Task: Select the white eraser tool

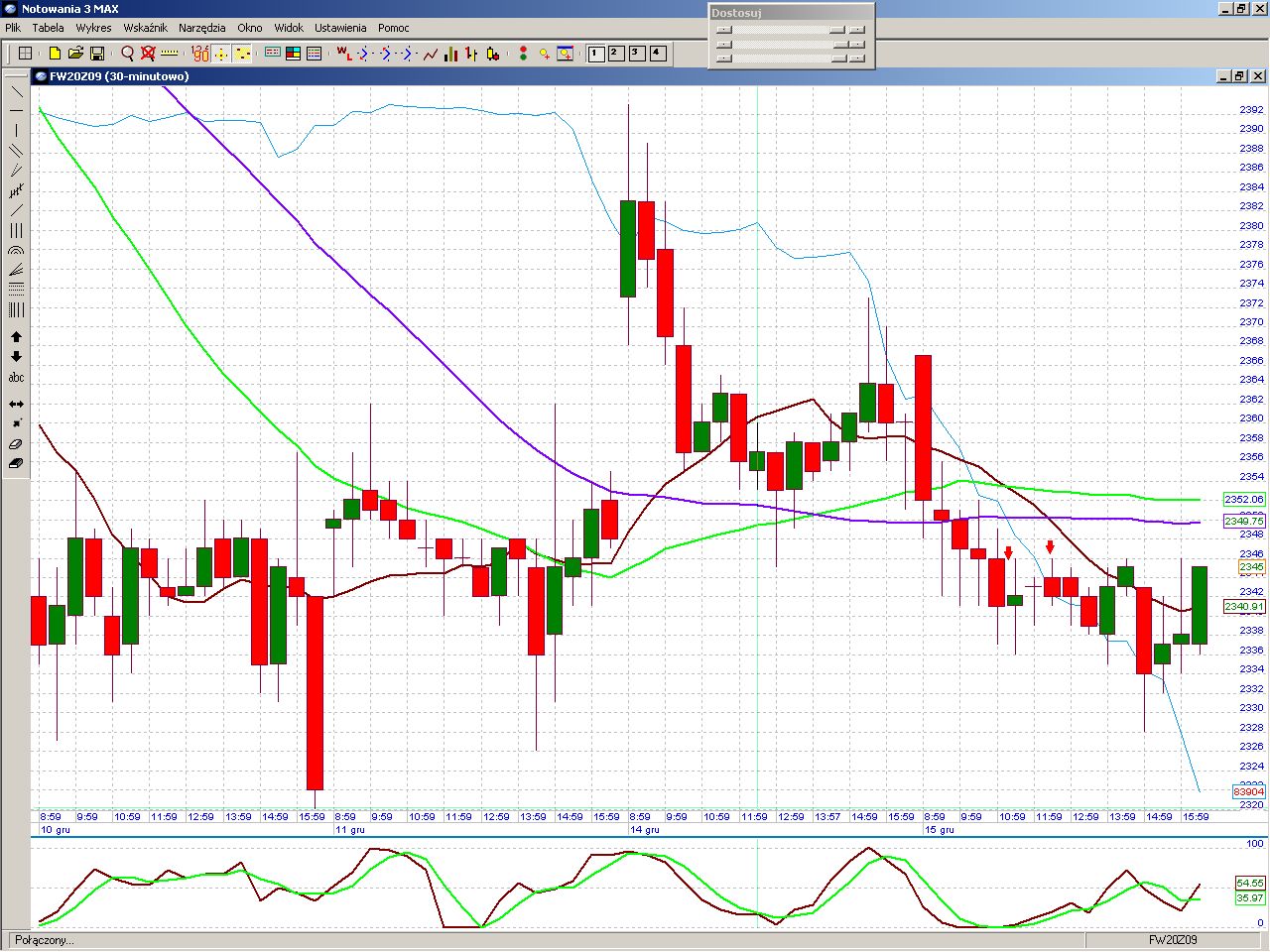Action: [16, 444]
